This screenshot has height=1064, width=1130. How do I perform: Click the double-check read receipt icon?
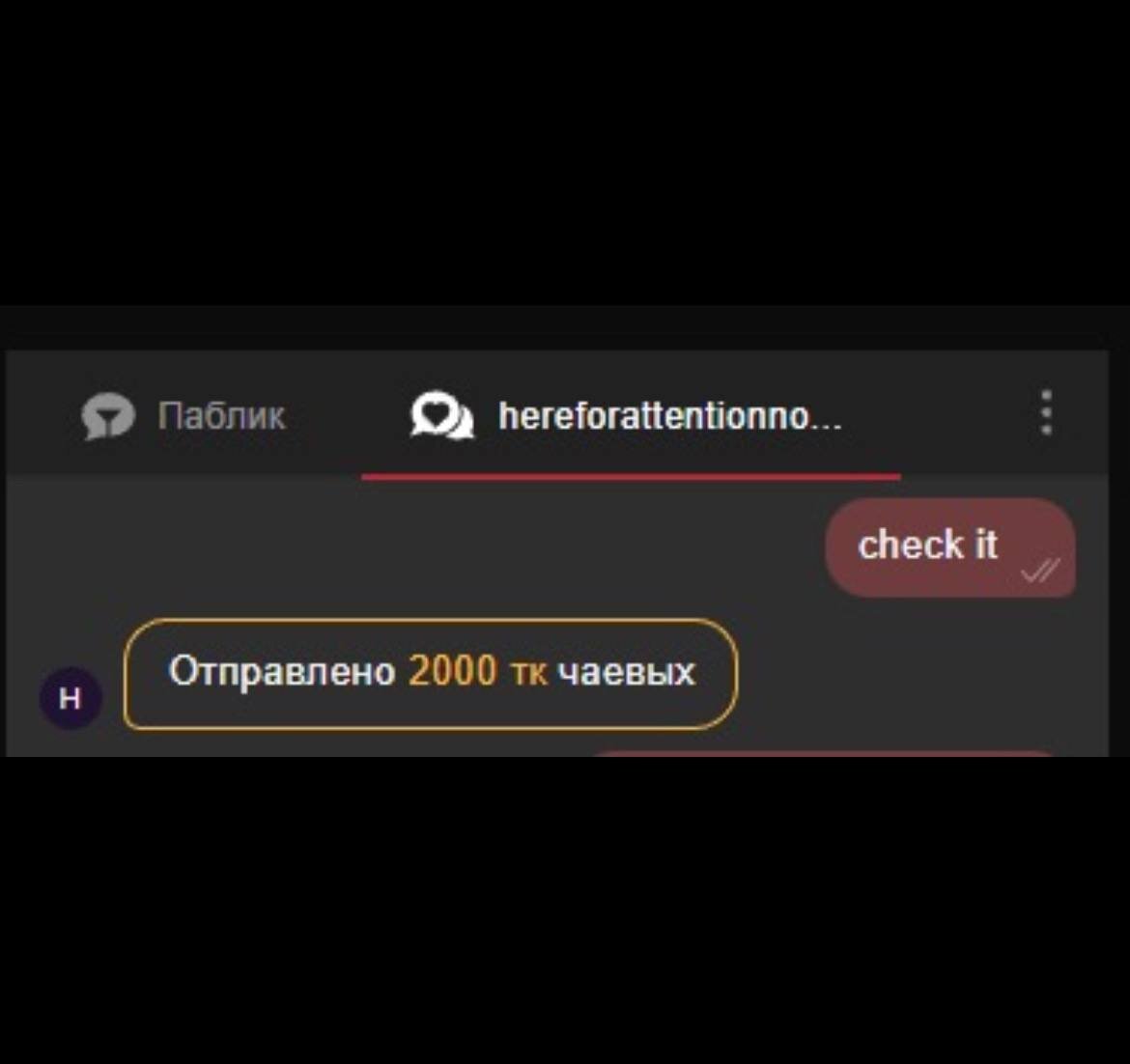click(1040, 570)
